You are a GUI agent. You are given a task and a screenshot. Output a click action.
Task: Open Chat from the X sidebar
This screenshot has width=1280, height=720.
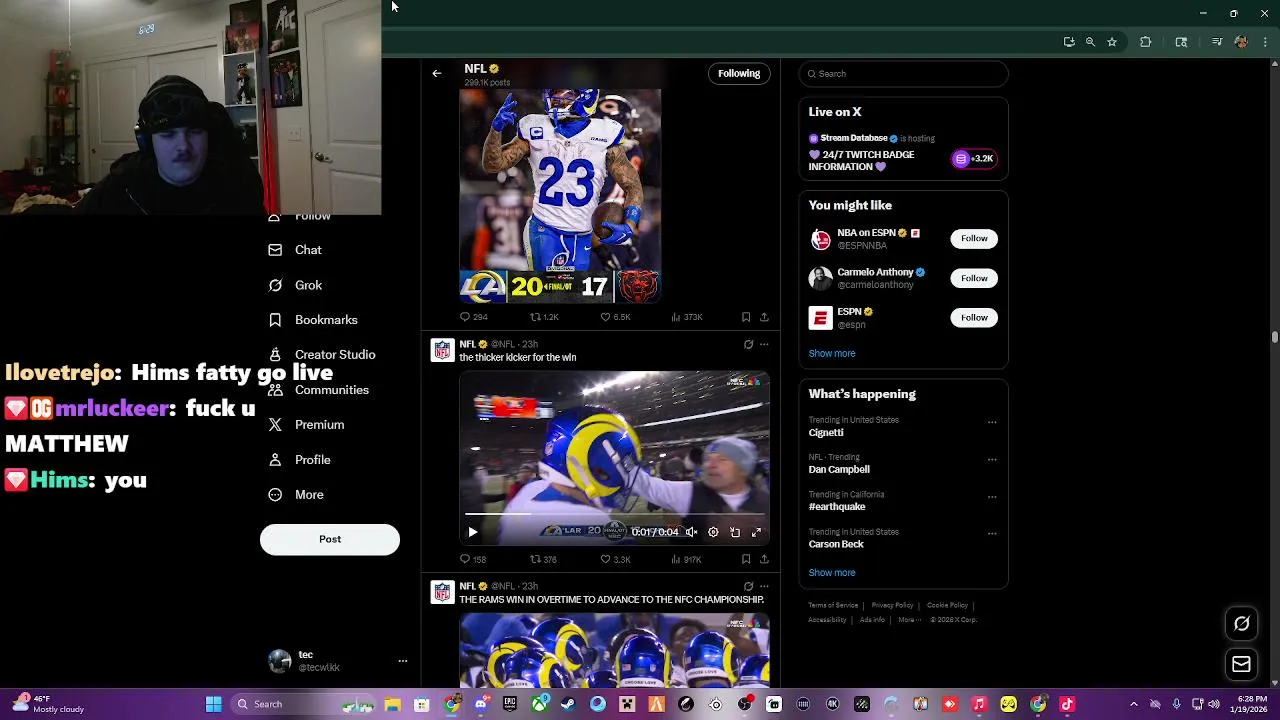click(x=295, y=250)
